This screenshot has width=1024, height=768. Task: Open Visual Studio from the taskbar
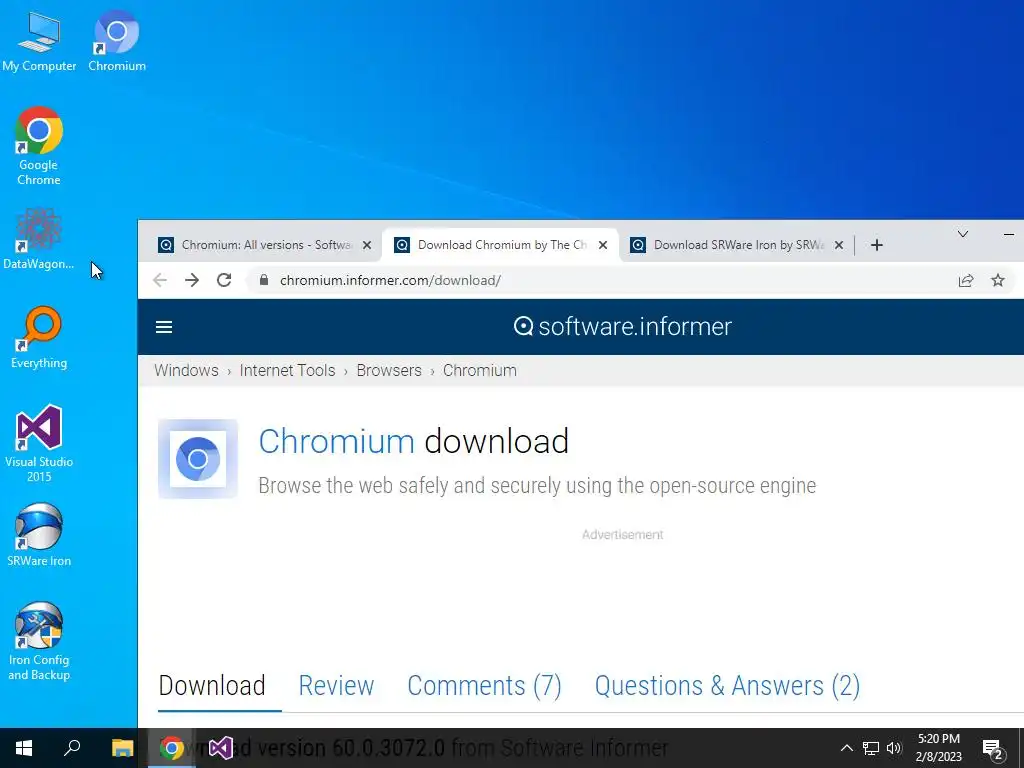pyautogui.click(x=221, y=748)
